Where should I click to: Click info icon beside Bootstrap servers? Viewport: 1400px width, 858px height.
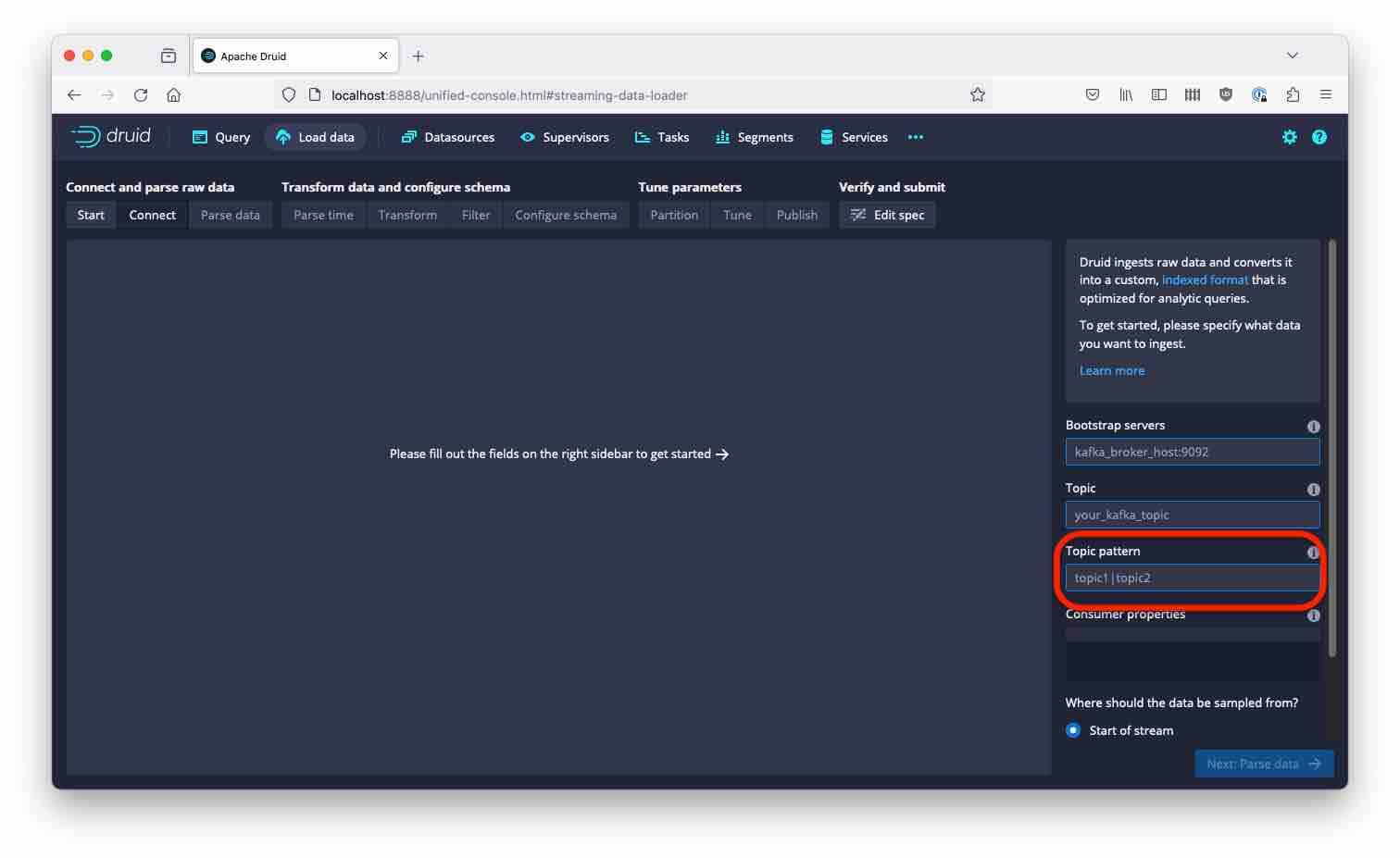(x=1313, y=427)
